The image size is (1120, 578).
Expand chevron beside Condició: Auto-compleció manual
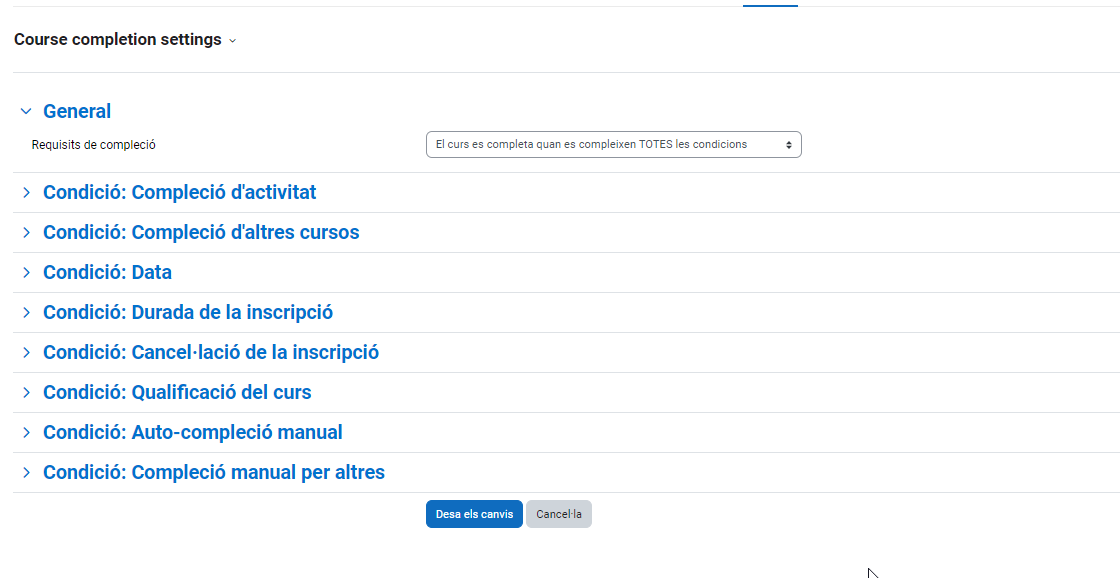coord(26,432)
